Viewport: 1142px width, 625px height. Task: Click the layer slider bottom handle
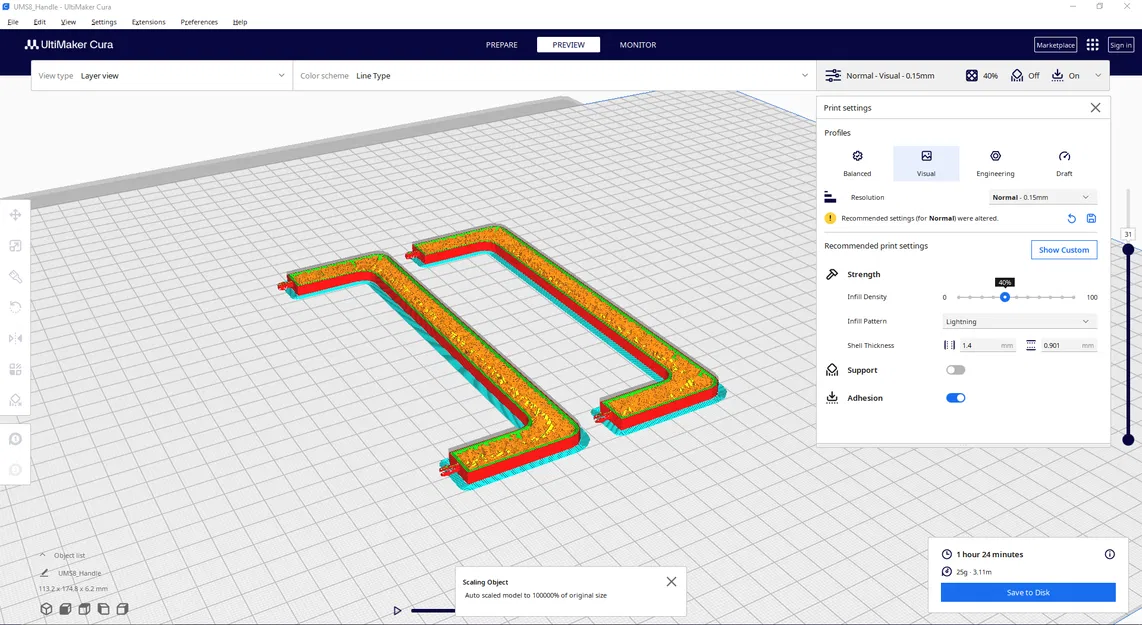(1128, 439)
